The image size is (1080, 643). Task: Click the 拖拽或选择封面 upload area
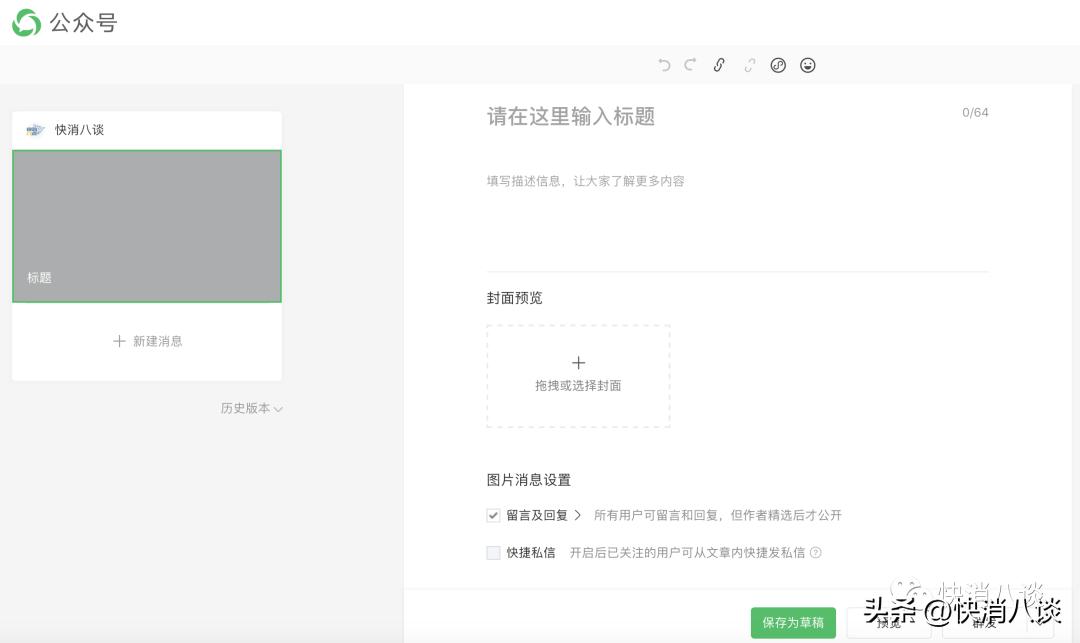(x=578, y=376)
